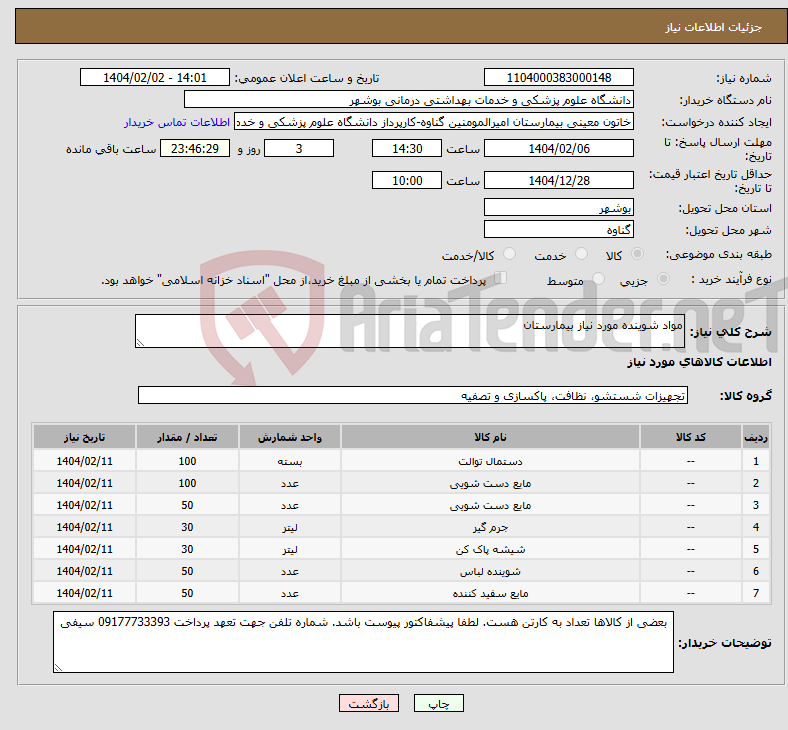Open اطلاعات تماس خریدار link
This screenshot has height=730, width=788.
tap(177, 122)
